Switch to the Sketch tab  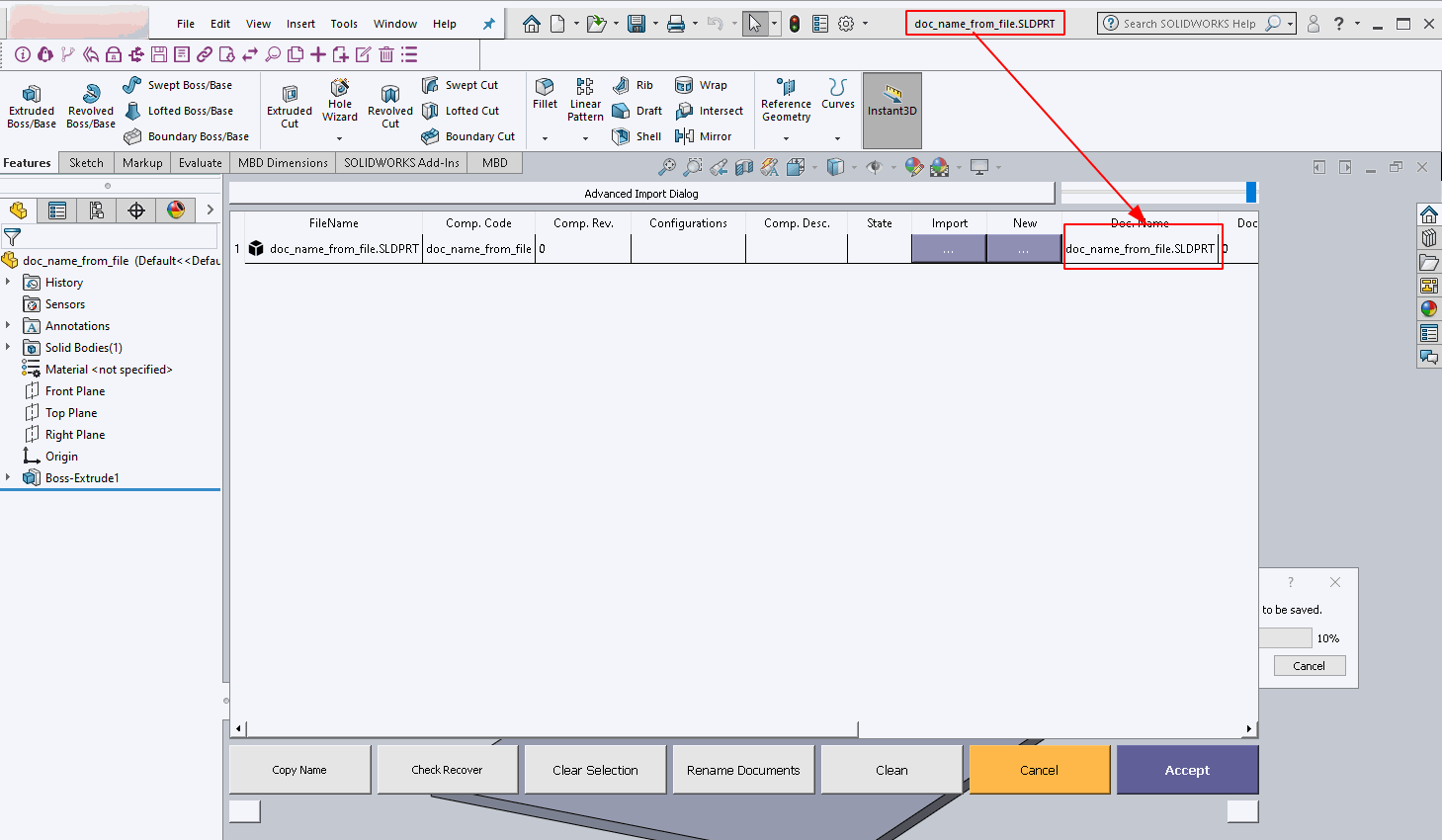pos(86,162)
